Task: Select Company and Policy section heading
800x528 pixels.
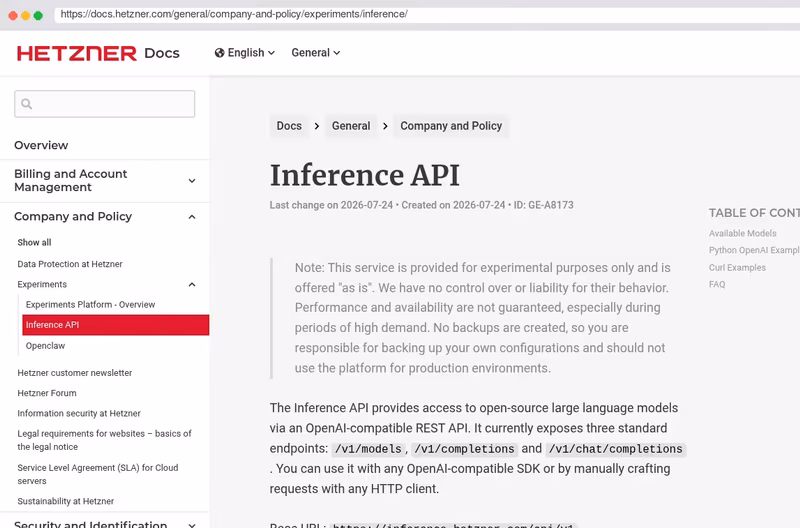Action: 73,217
